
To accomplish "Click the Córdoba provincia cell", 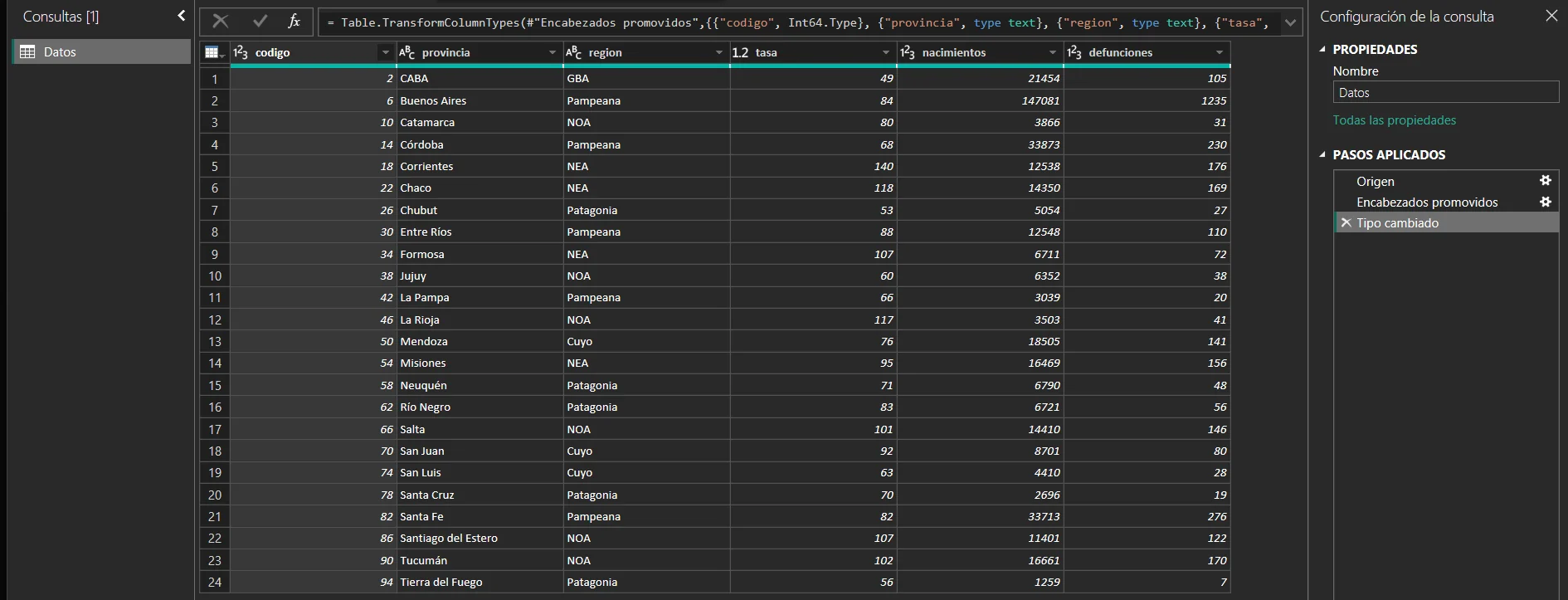I will pyautogui.click(x=480, y=144).
